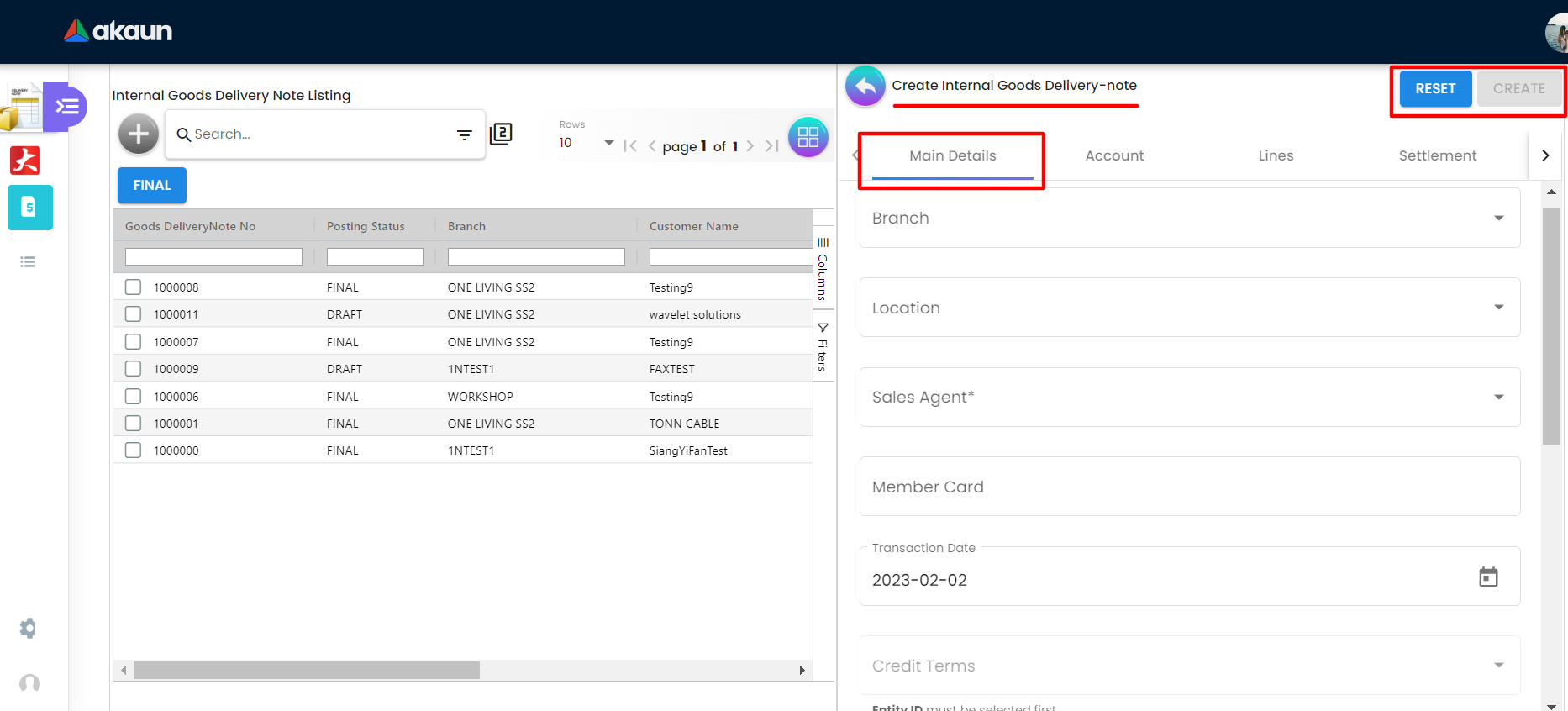
Task: Check the box next to 1000000
Action: [x=133, y=450]
